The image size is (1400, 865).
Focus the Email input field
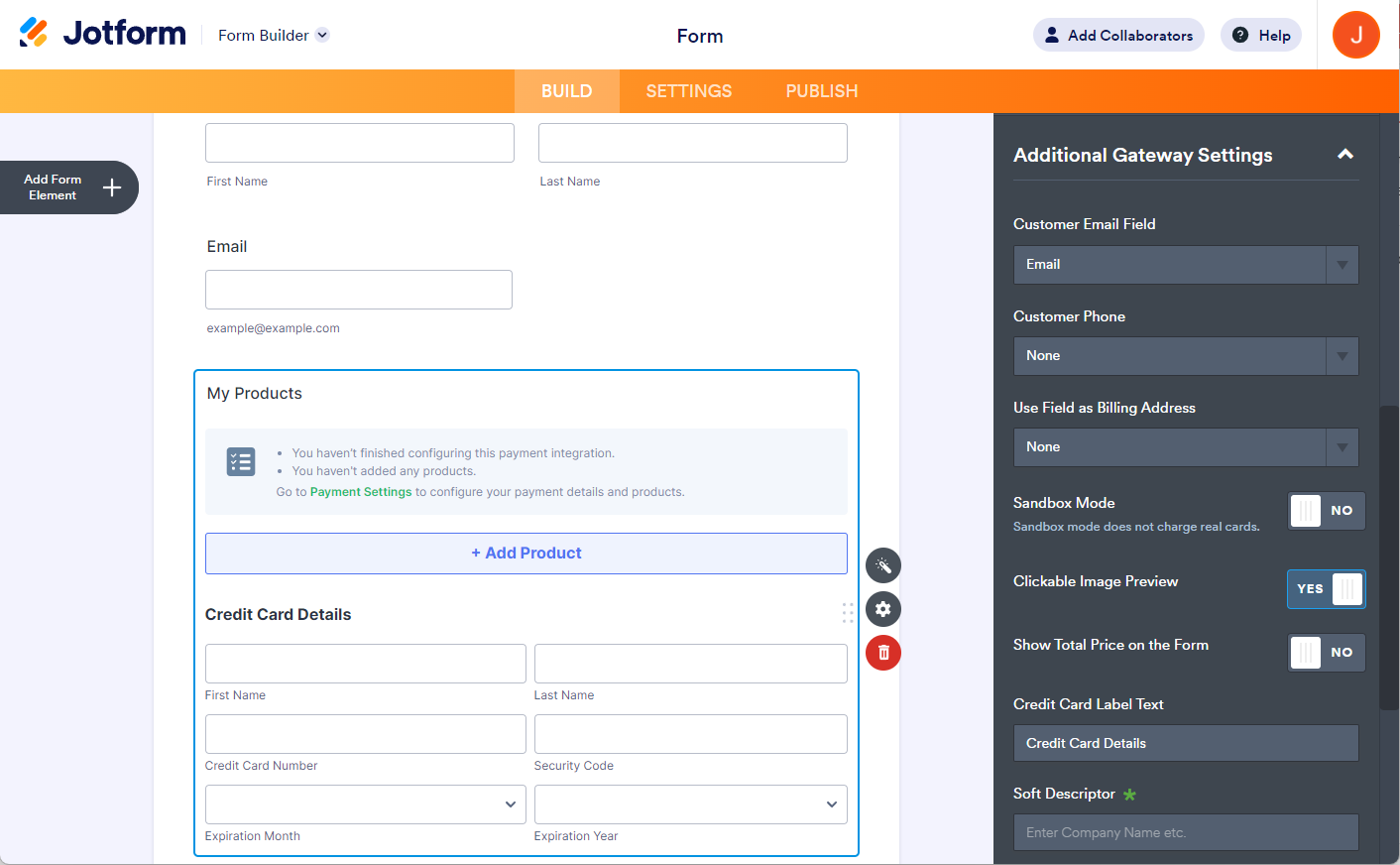(359, 290)
